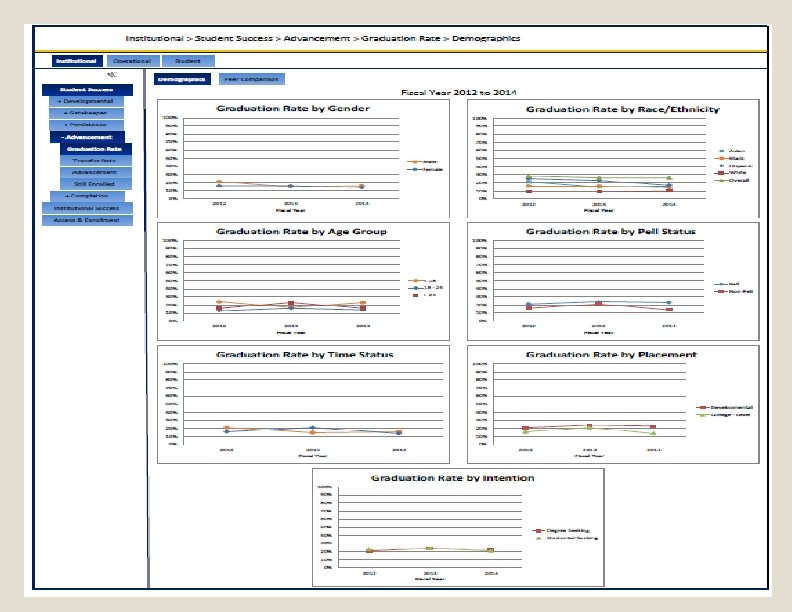Click the 'Fiscal Year 2012 to 2014' heading
792x612 pixels.
pos(459,92)
